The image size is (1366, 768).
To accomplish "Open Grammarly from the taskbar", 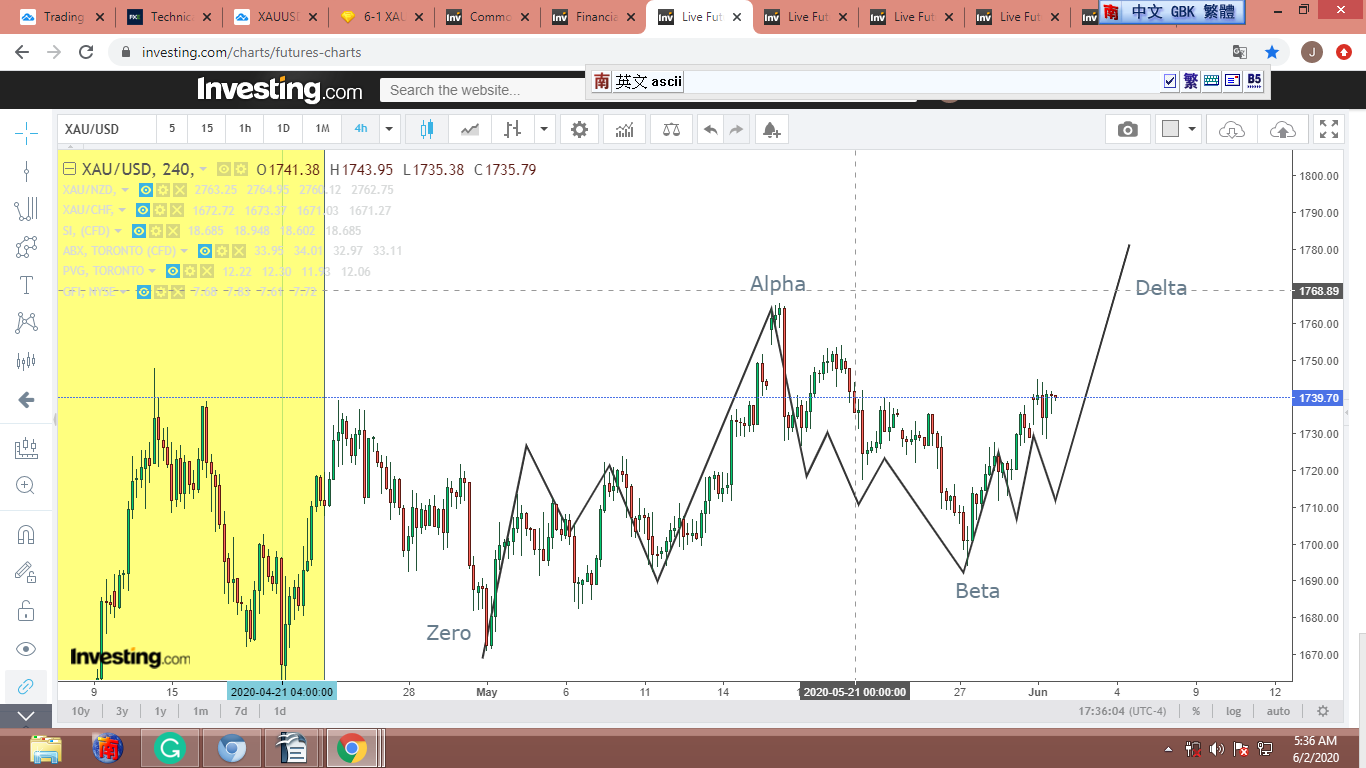I will (170, 748).
